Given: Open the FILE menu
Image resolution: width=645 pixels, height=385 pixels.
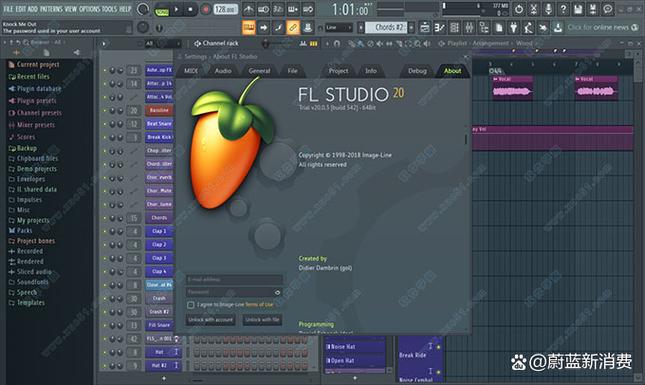Looking at the screenshot, I should 8,9.
